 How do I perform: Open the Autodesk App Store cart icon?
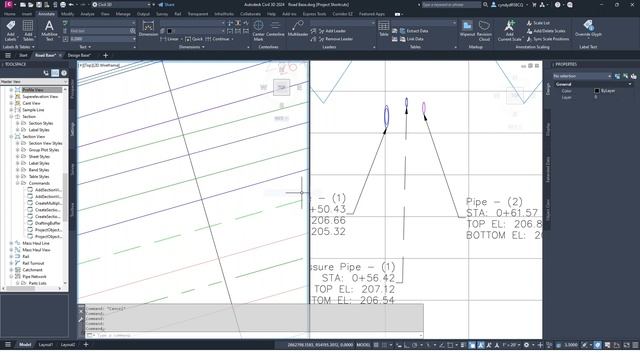[534, 4]
